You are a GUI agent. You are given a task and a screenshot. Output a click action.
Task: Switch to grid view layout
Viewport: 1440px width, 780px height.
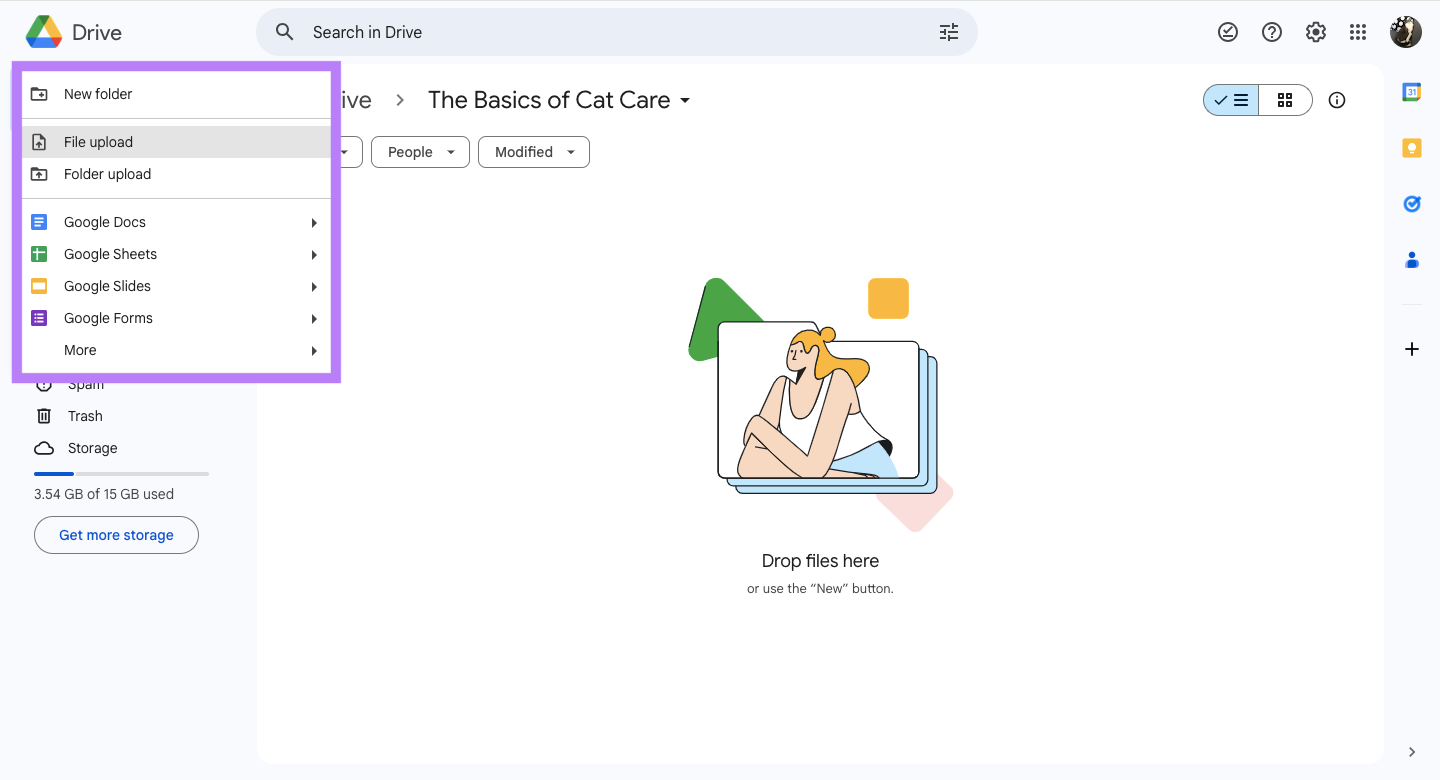(1286, 100)
